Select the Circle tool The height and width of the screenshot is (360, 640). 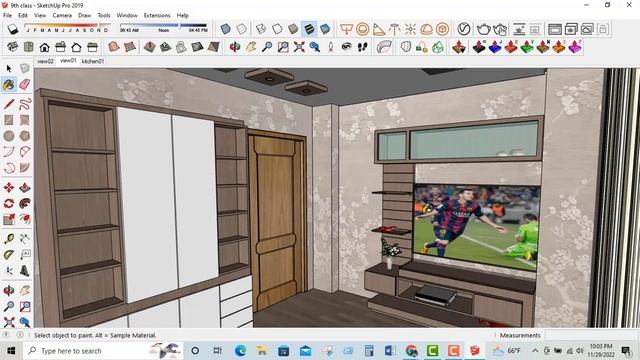coord(9,136)
